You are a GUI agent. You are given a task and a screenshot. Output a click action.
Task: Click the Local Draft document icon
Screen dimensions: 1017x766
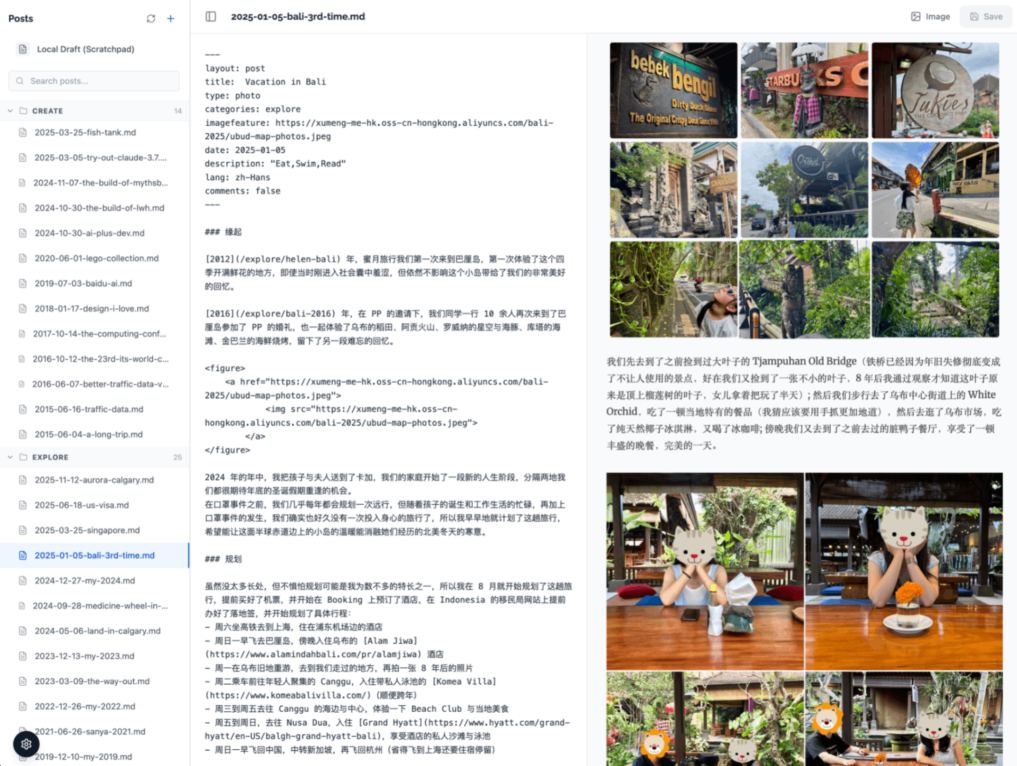tap(22, 49)
